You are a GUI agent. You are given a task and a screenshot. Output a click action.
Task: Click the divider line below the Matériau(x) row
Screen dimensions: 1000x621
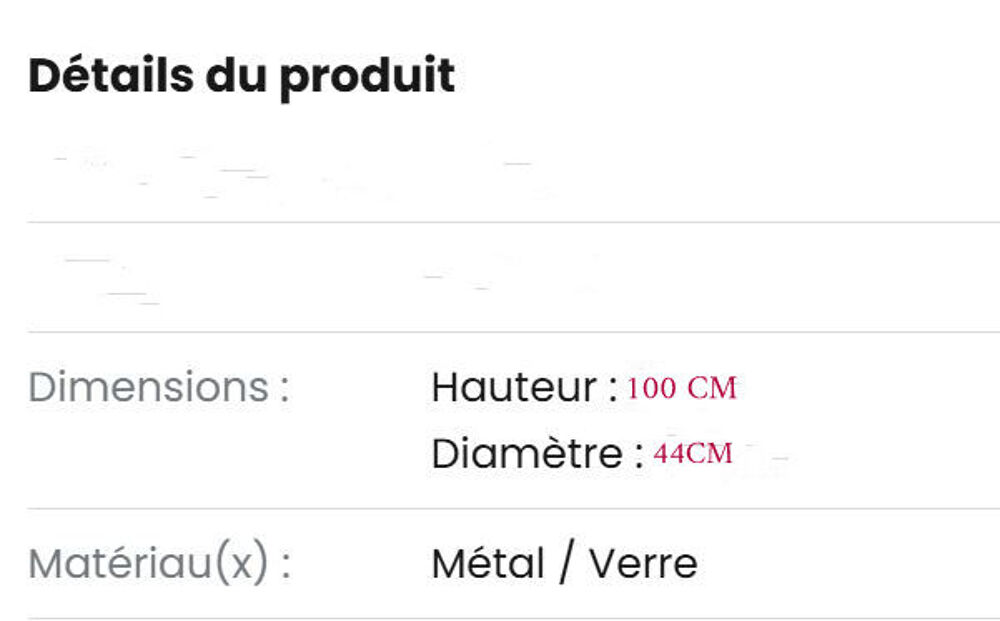click(x=513, y=618)
